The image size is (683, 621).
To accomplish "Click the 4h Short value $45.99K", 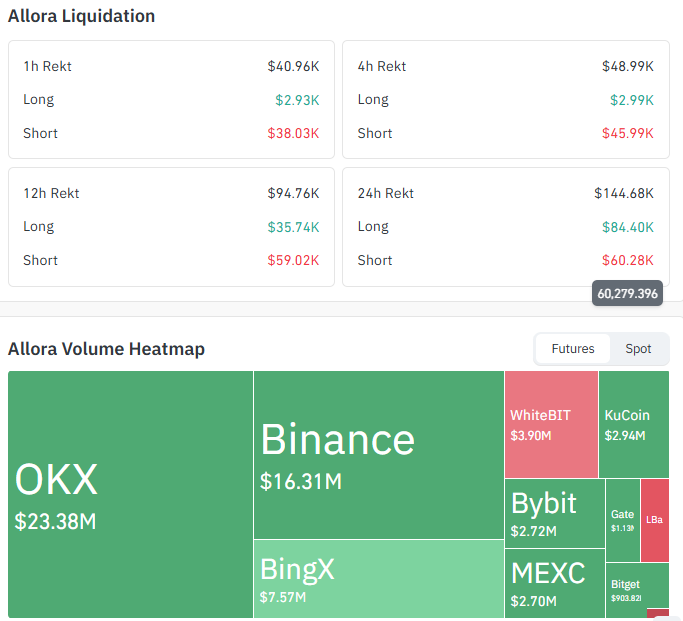I will point(628,133).
